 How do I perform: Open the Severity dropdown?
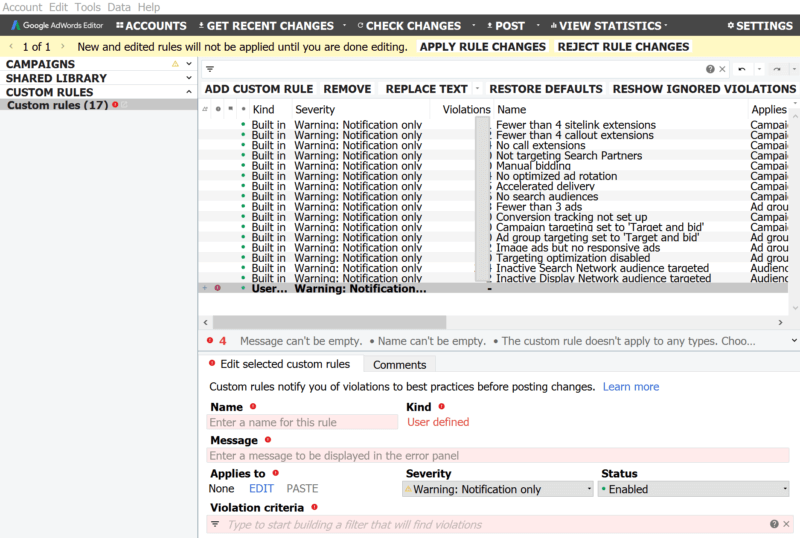point(498,489)
